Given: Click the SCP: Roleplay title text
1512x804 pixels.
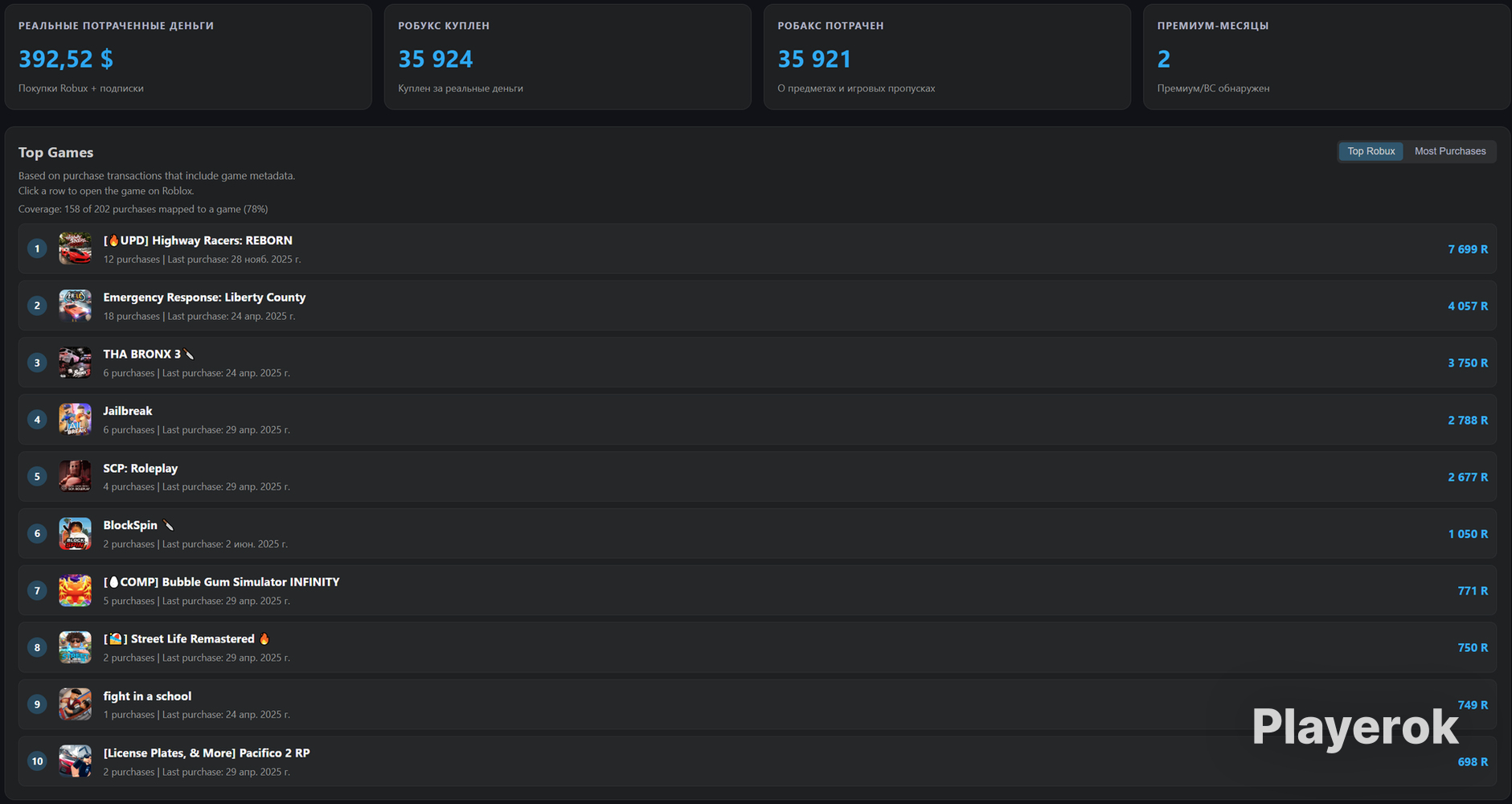Looking at the screenshot, I should click(141, 468).
